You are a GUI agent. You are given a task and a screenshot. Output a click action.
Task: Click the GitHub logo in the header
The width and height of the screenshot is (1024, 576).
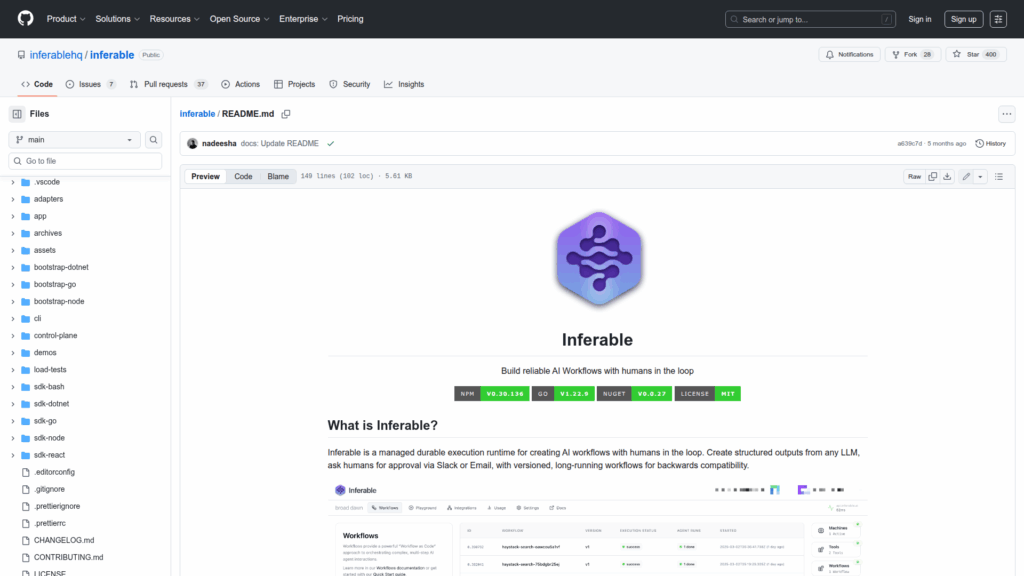point(25,19)
